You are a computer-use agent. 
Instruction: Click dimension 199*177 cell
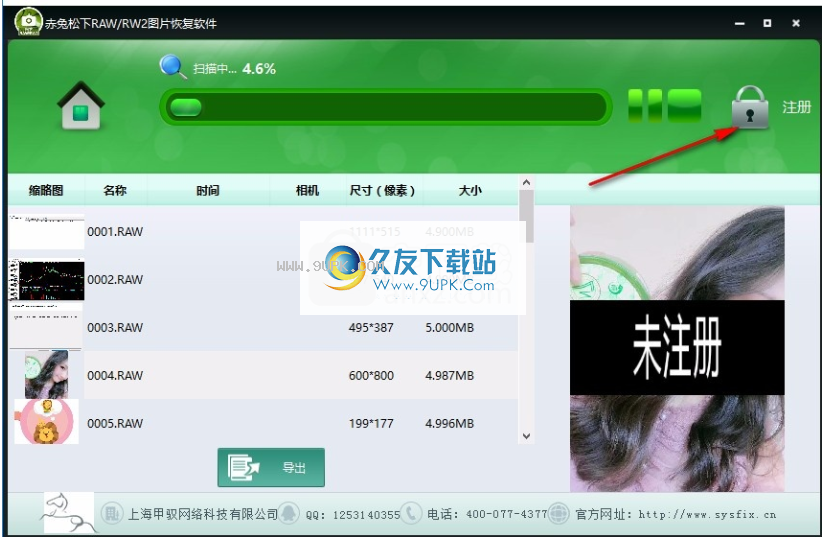[371, 424]
